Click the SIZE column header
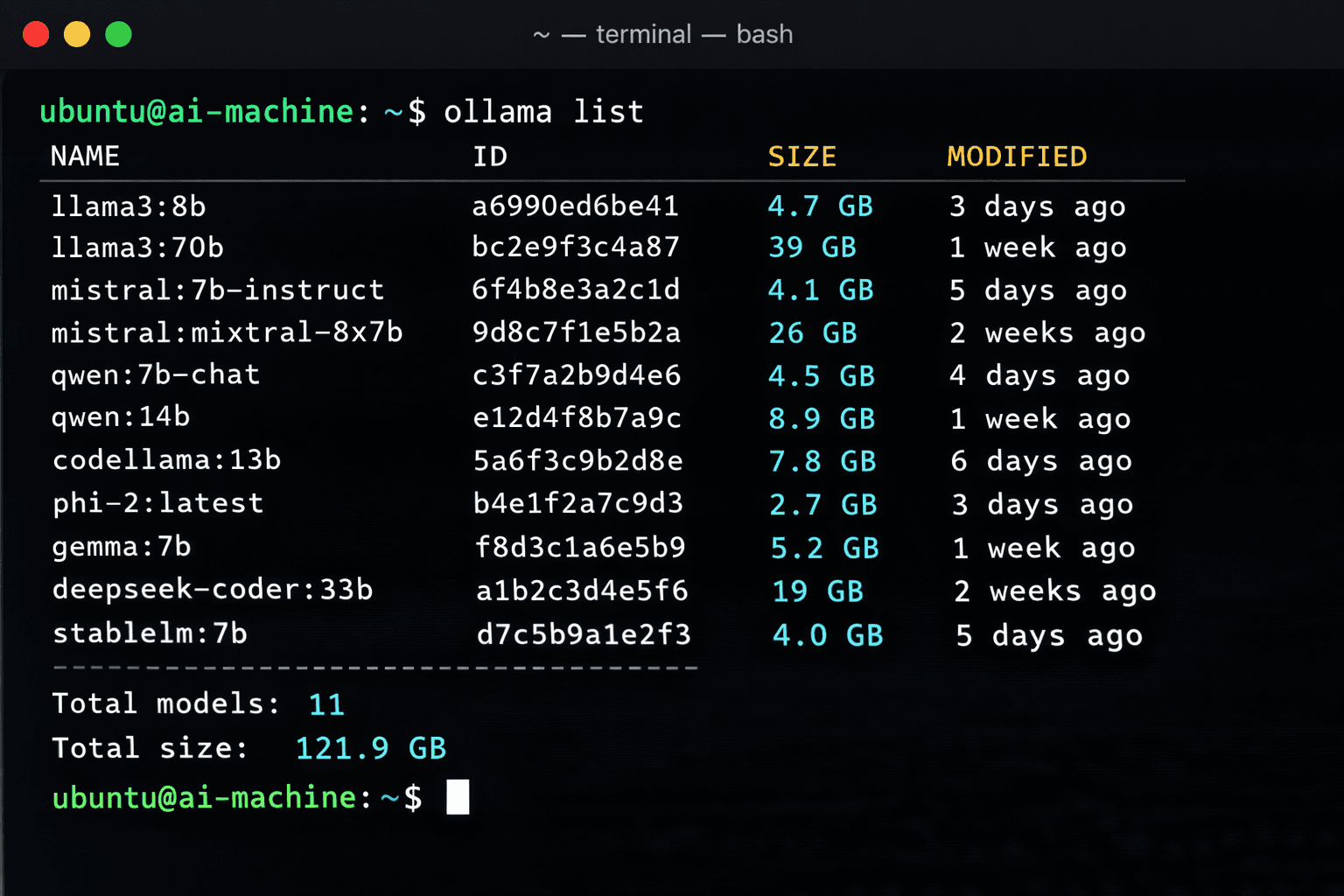The width and height of the screenshot is (1344, 896). click(802, 156)
